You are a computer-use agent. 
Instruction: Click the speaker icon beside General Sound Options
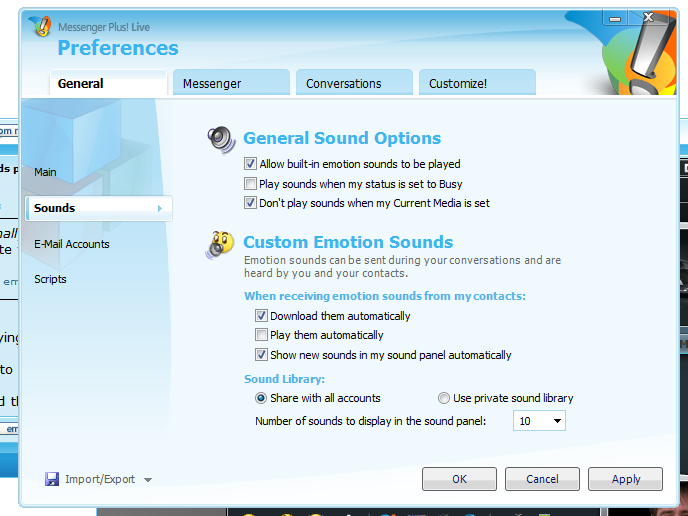pos(222,139)
